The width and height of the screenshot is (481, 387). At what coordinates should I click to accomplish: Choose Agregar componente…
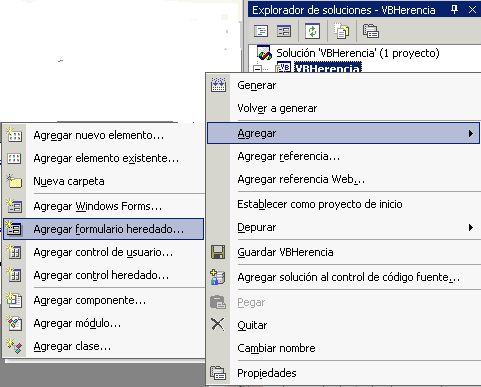104,300
